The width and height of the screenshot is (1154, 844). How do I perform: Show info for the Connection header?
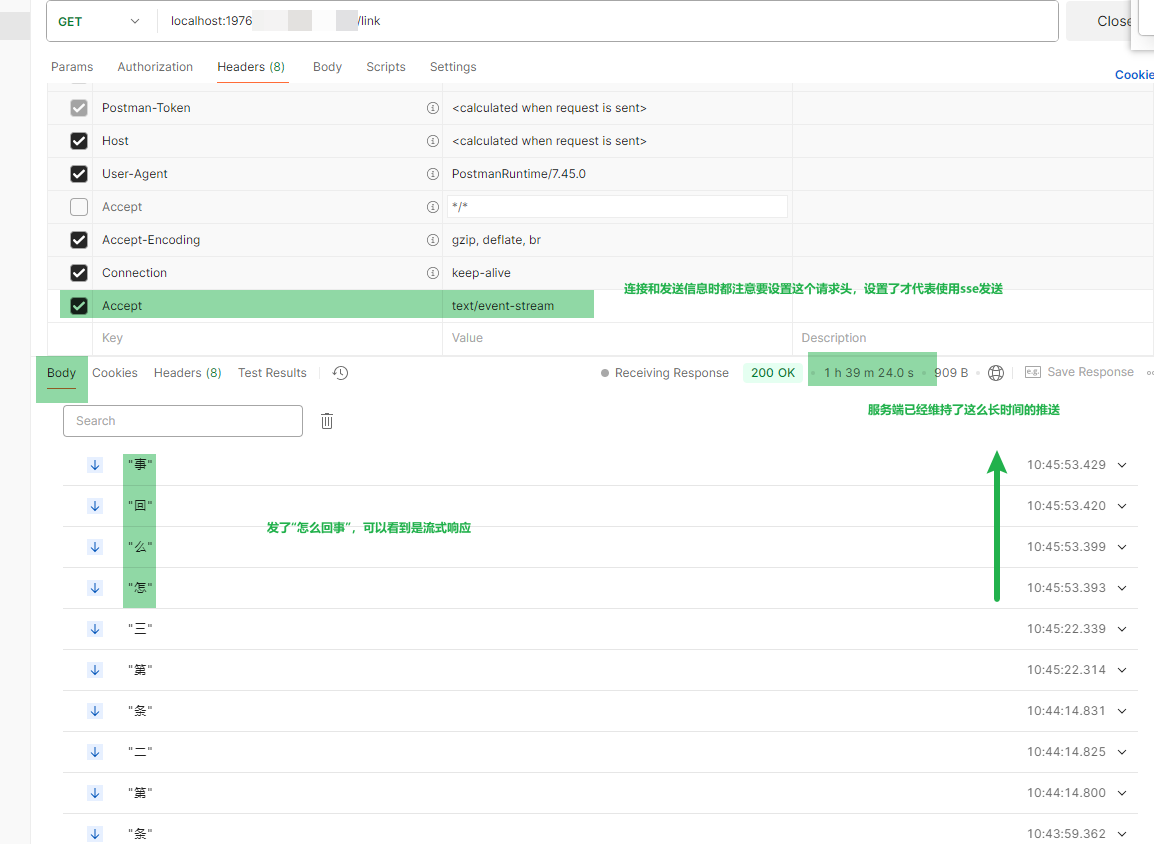pyautogui.click(x=433, y=273)
